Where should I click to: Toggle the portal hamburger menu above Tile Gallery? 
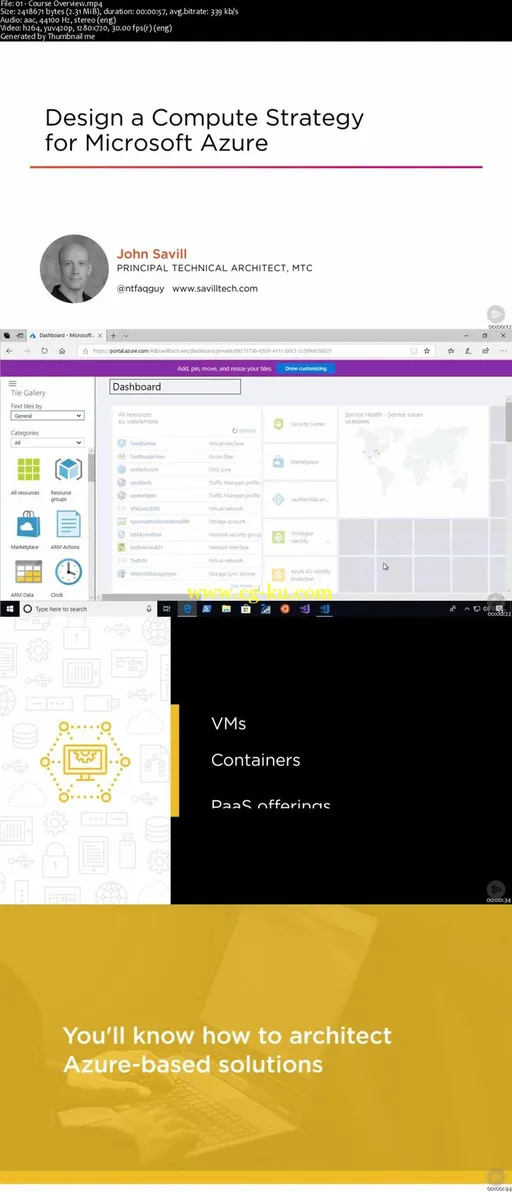[x=13, y=384]
